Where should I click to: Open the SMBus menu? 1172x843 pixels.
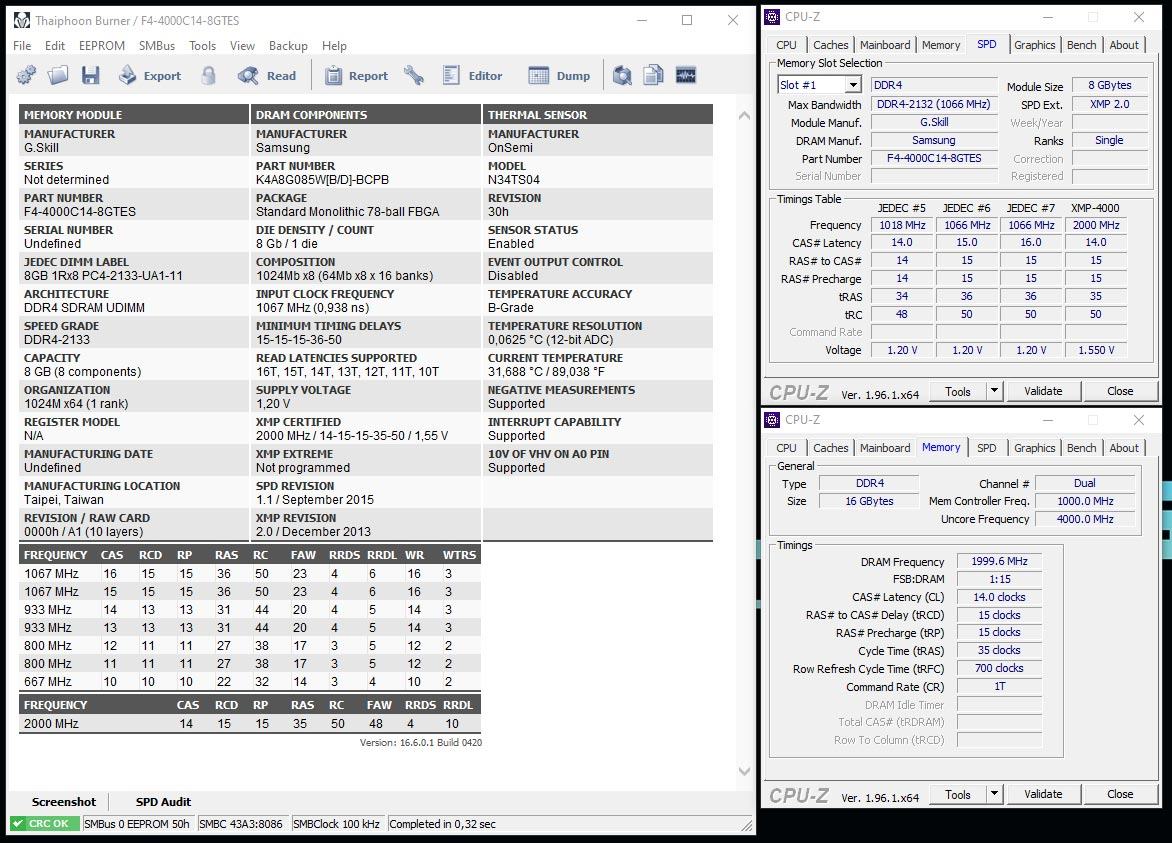(157, 46)
